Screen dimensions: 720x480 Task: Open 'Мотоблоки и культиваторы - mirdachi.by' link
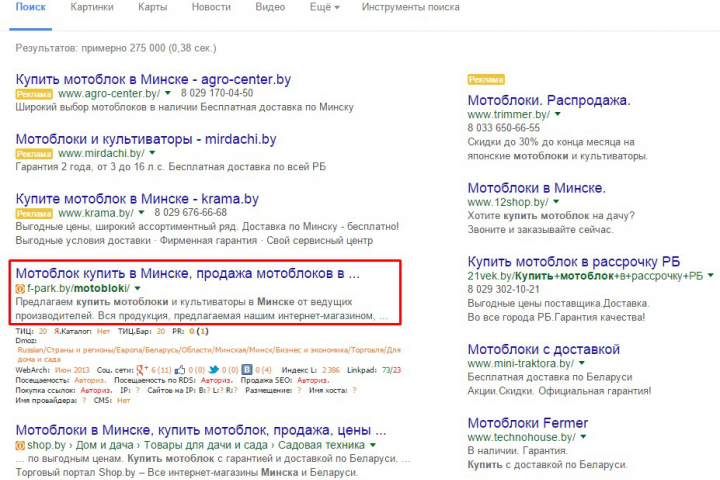coord(146,139)
